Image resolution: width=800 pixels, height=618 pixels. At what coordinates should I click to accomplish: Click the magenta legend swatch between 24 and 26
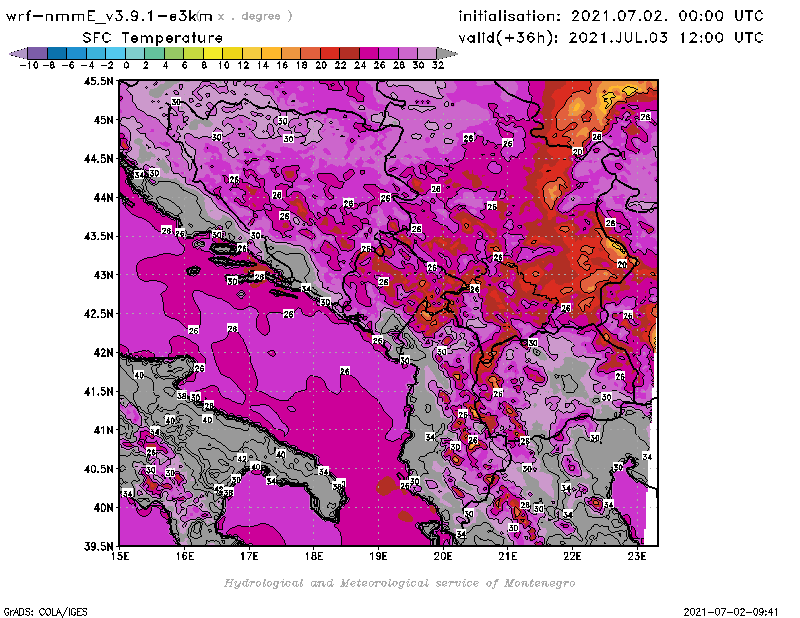(368, 53)
